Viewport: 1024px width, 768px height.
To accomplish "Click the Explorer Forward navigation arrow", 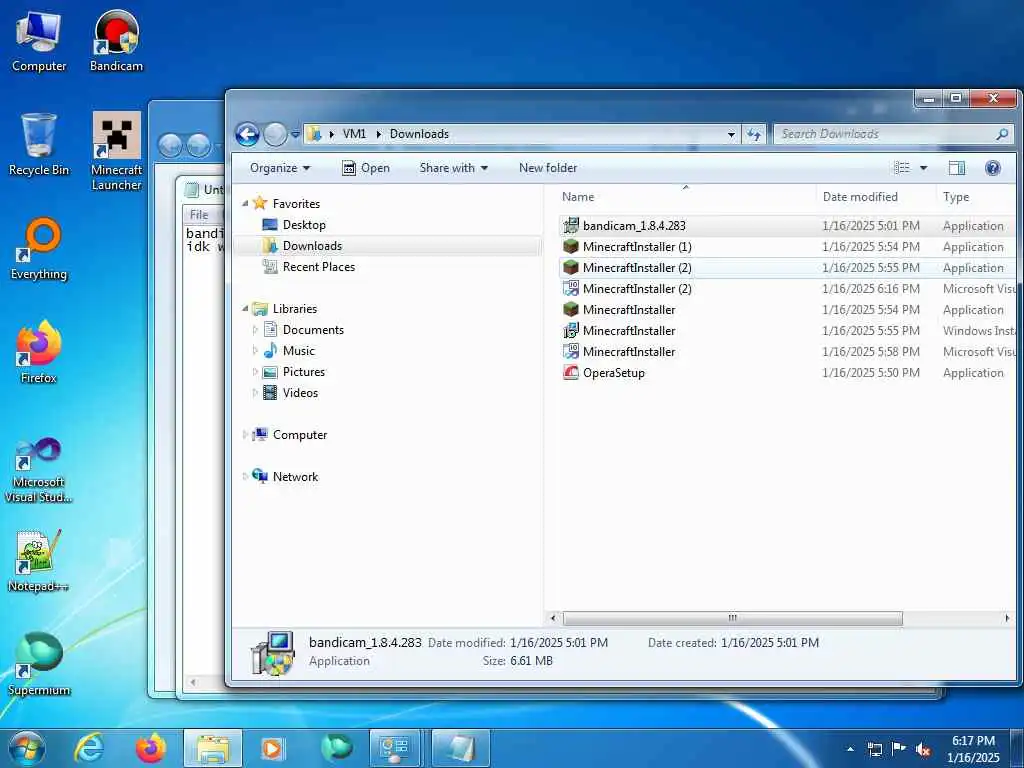I will point(275,135).
